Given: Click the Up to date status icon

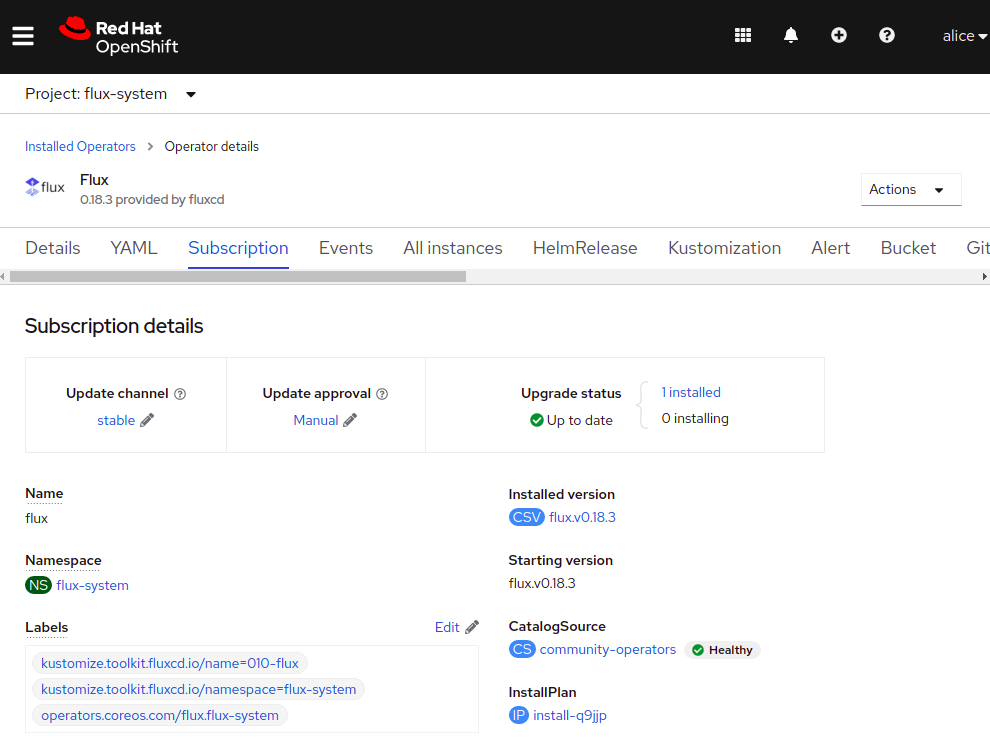Looking at the screenshot, I should 537,421.
